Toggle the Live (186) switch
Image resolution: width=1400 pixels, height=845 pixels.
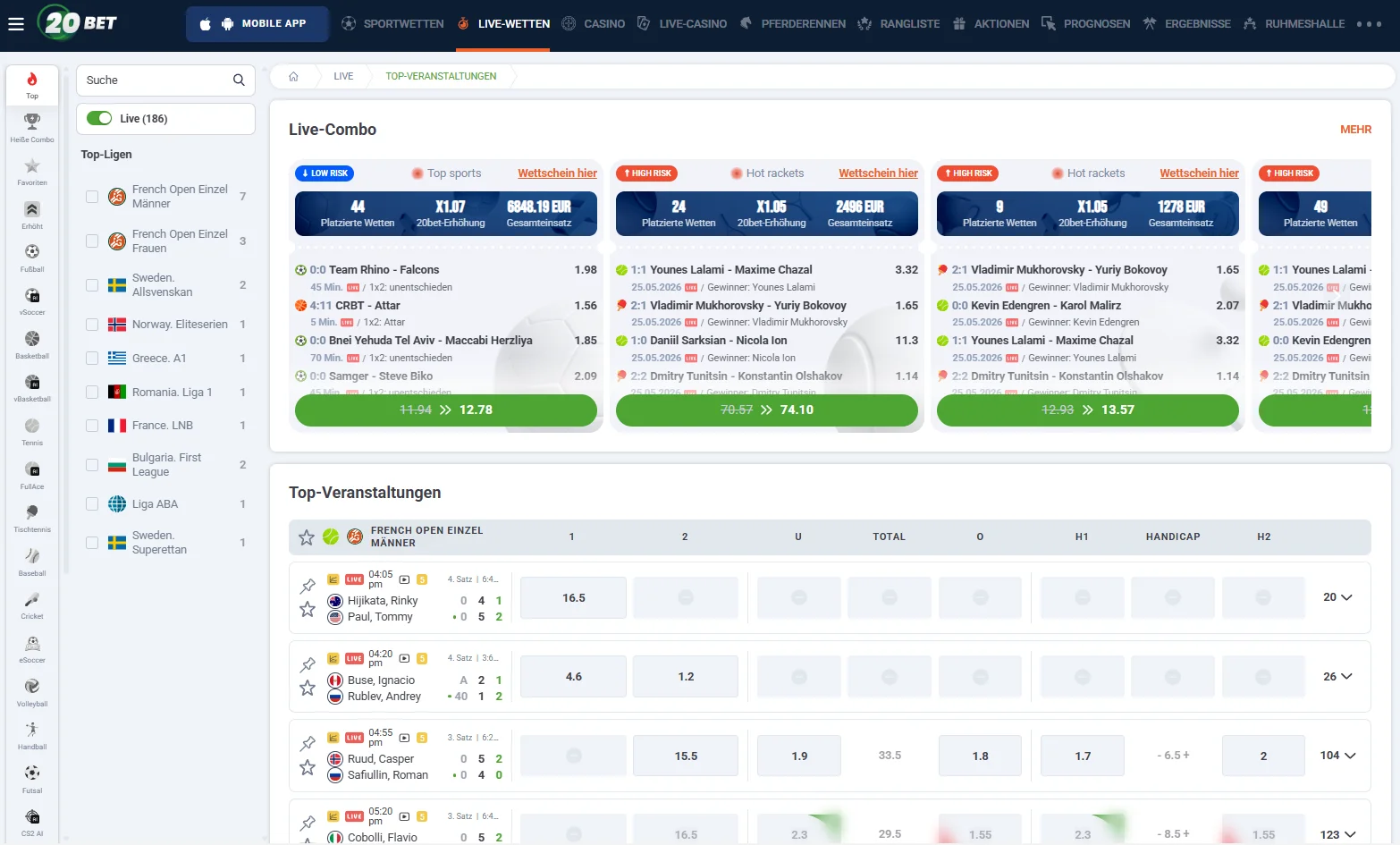(99, 118)
